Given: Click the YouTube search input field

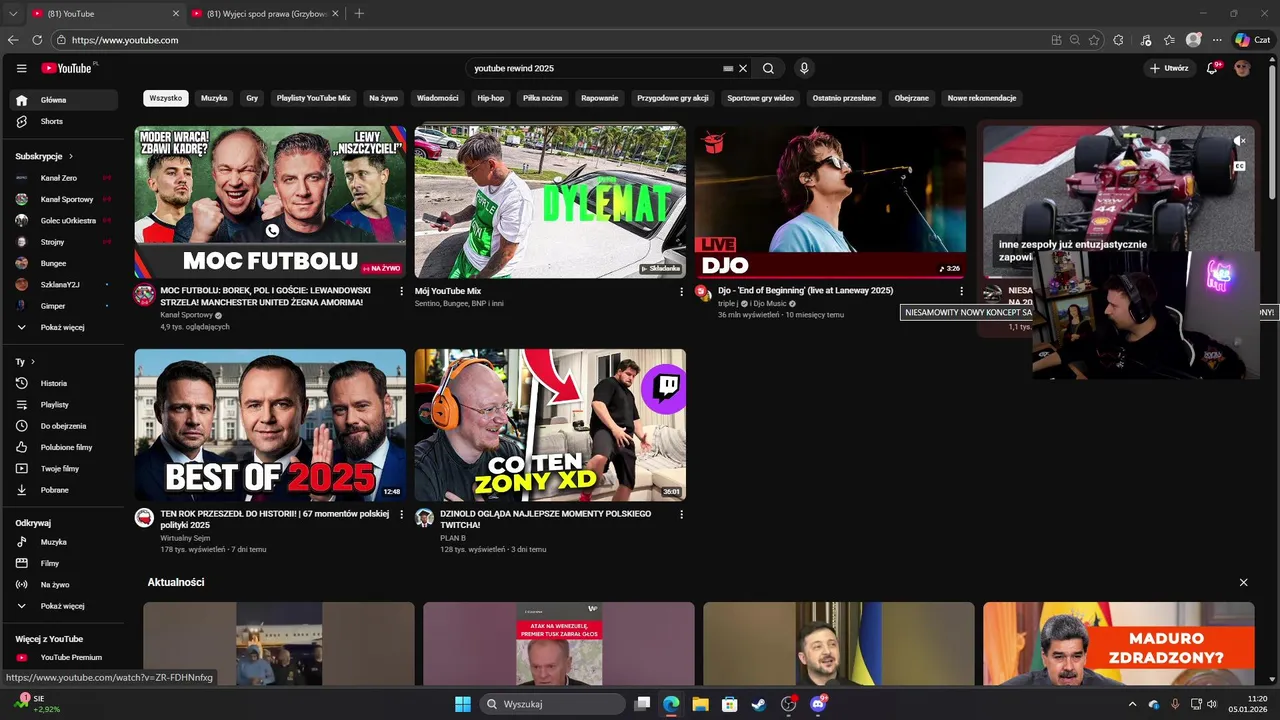Looking at the screenshot, I should [595, 68].
